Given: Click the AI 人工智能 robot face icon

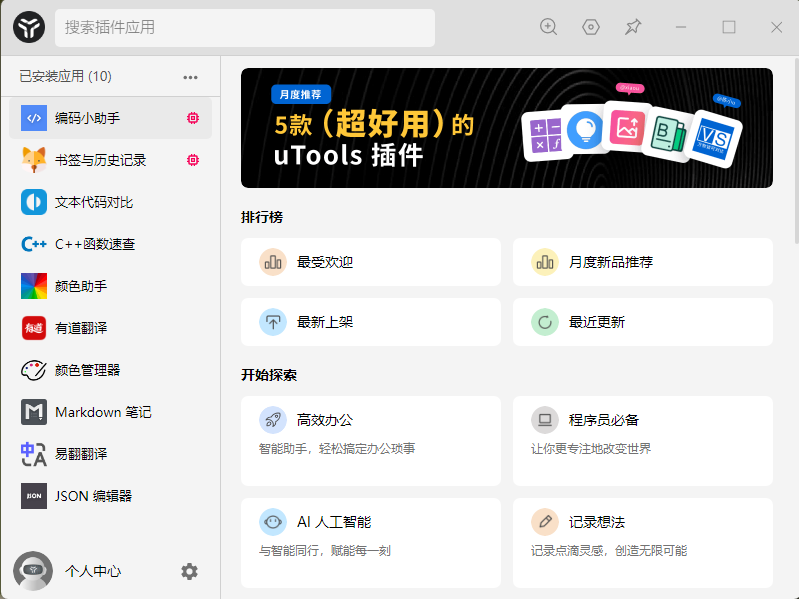Looking at the screenshot, I should (x=273, y=522).
